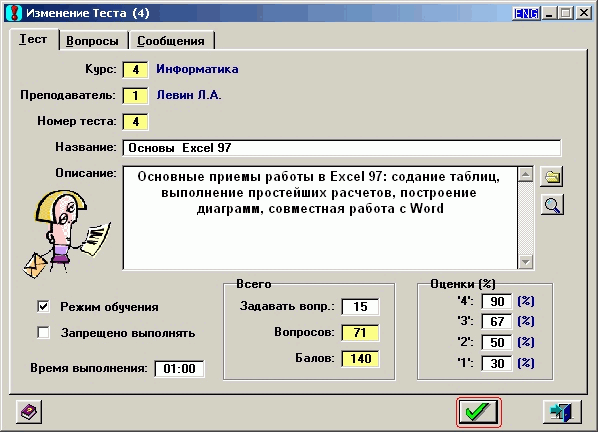This screenshot has height=432, width=598.
Task: Toggle the Режим обучения checkbox
Action: click(x=43, y=307)
